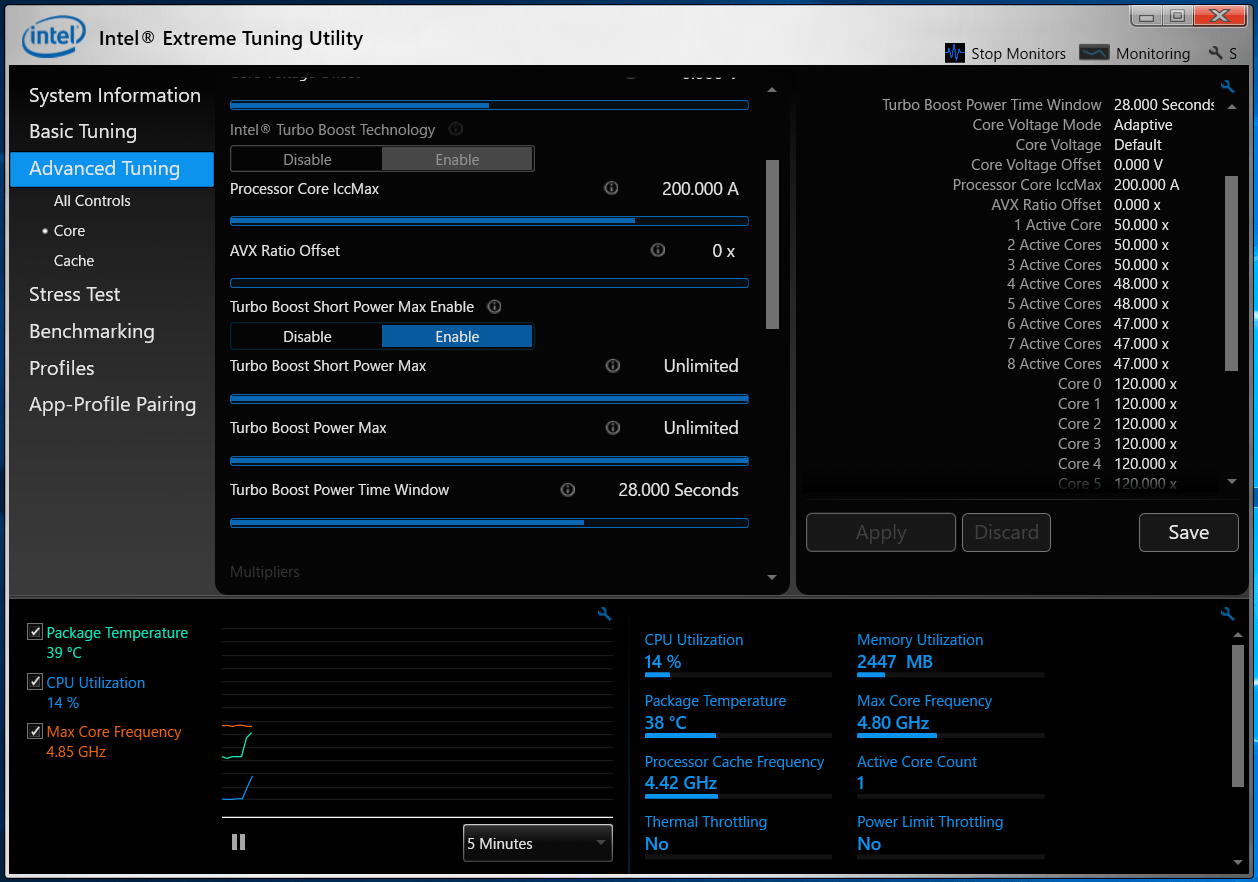1258x882 pixels.
Task: Toggle CPU Utilization checkbox
Action: pos(35,682)
